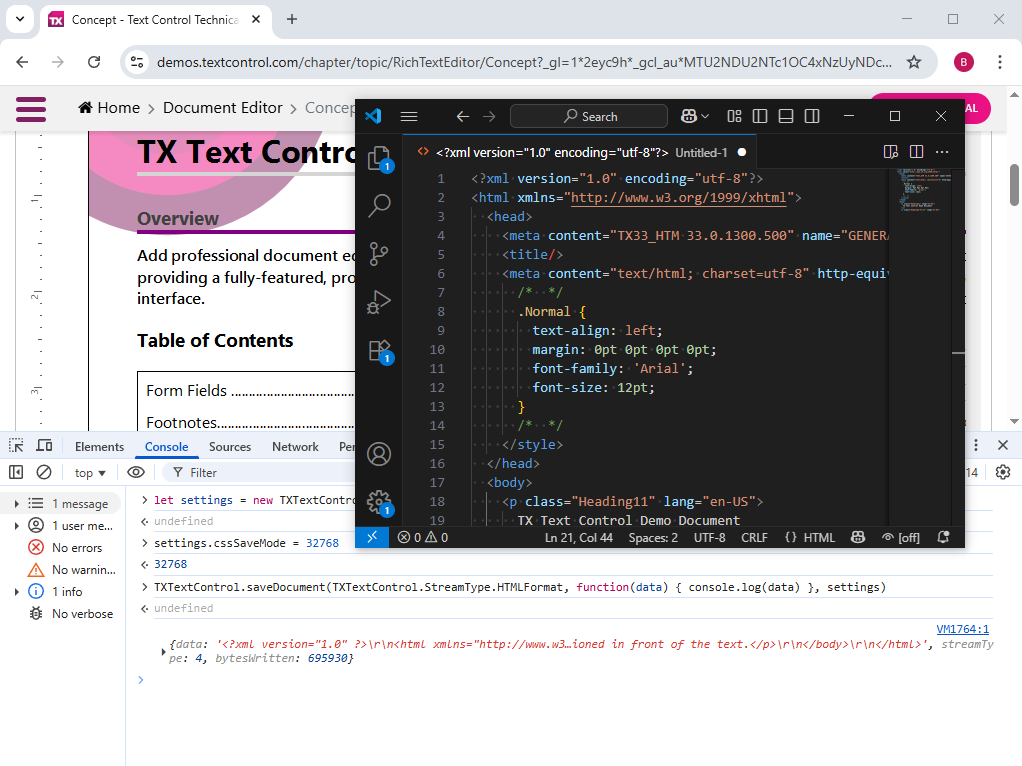
Task: Click the live expression eye icon
Action: (x=136, y=472)
